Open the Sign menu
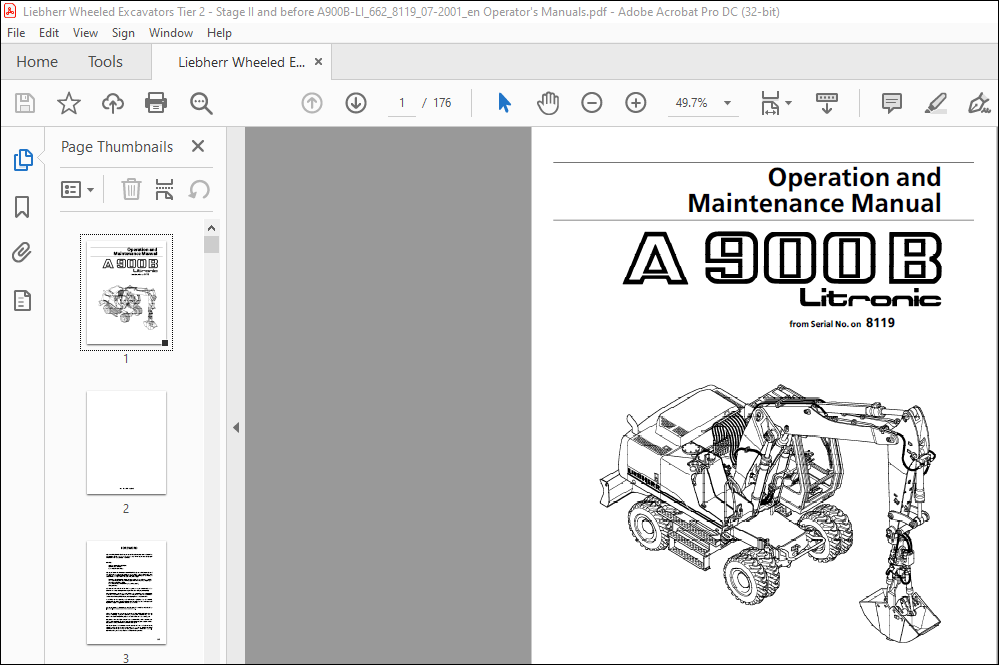This screenshot has height=665, width=999. click(x=123, y=32)
